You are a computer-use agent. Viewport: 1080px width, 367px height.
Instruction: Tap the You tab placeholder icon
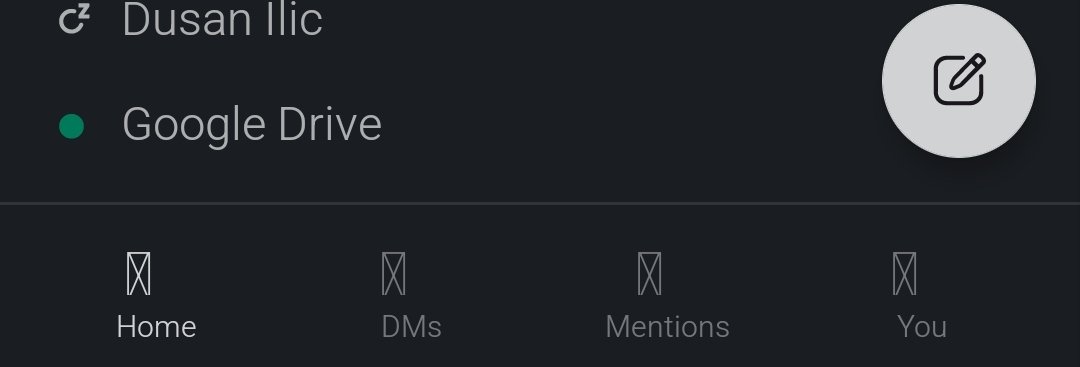coord(904,273)
